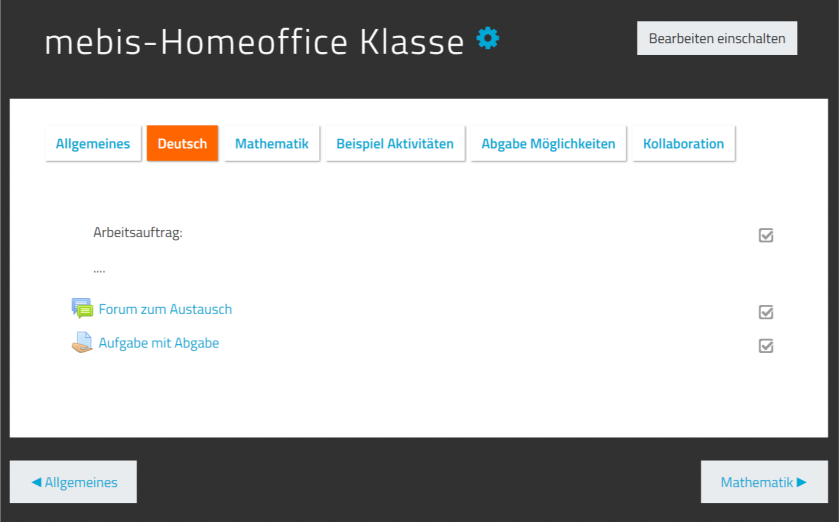This screenshot has height=522, width=839.
Task: Switch to the Allgemeines tab
Action: pyautogui.click(x=93, y=144)
